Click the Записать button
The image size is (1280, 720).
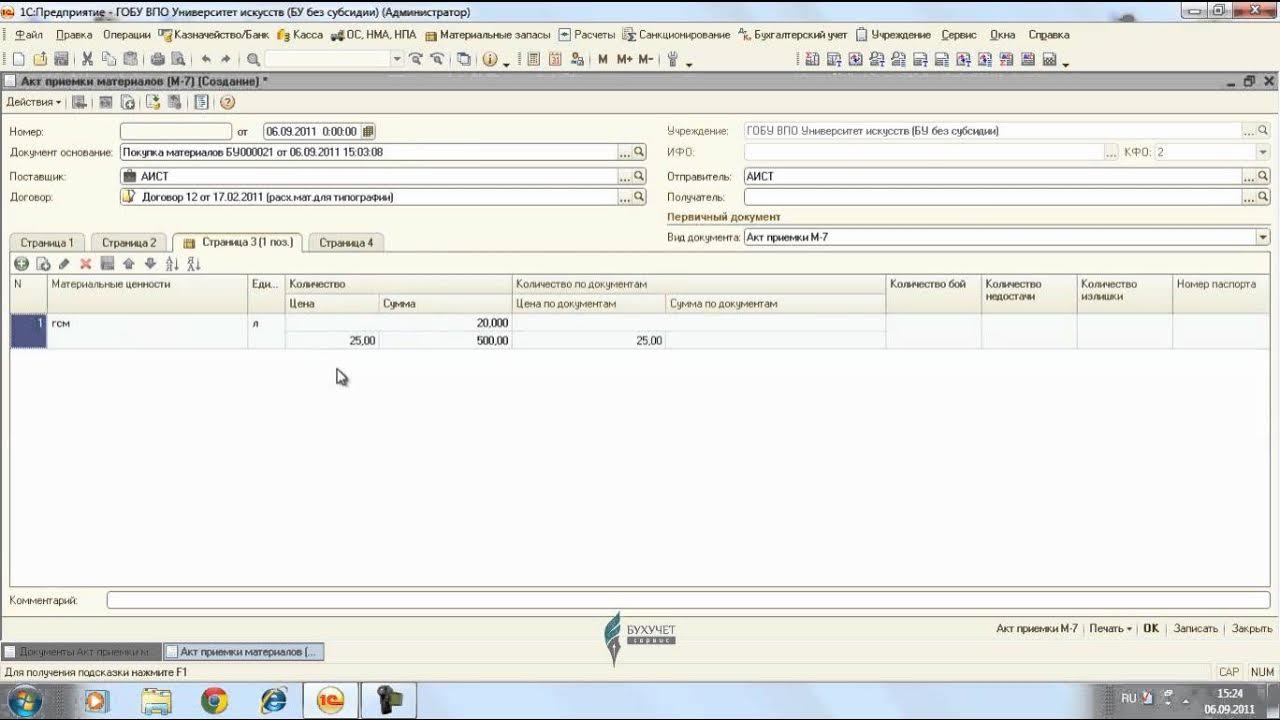1195,628
